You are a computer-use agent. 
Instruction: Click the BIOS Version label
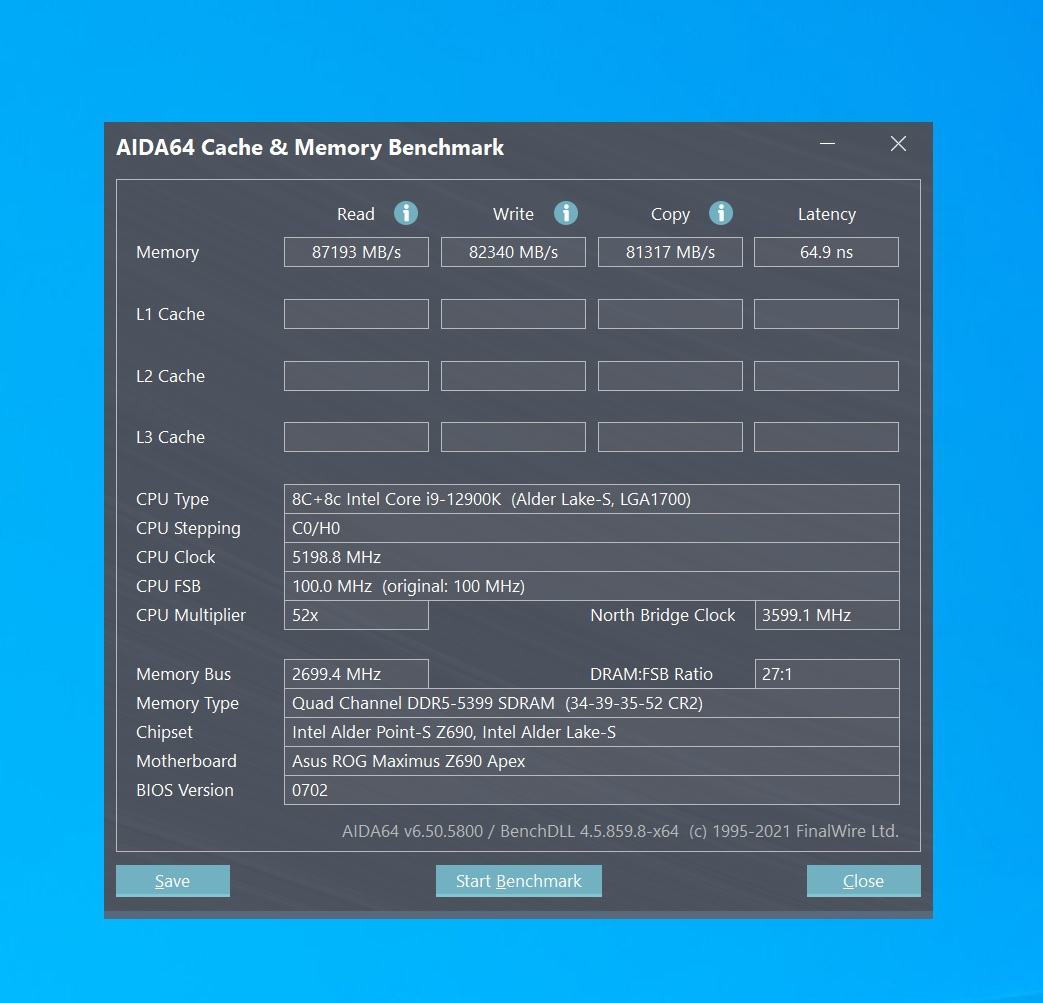[185, 790]
